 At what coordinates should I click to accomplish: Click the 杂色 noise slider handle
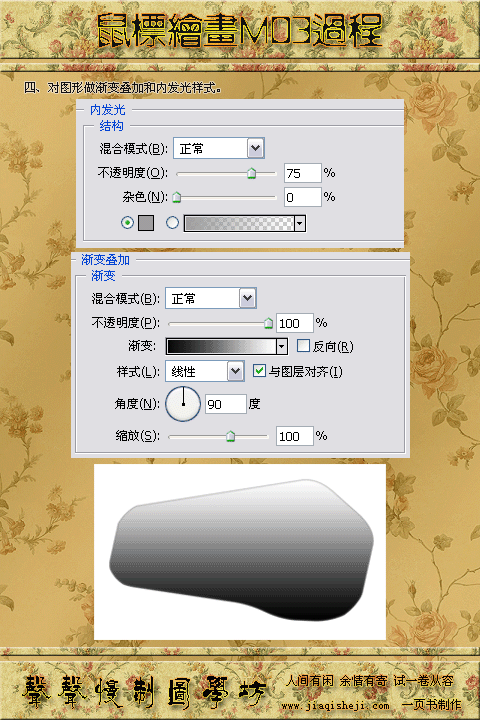[x=176, y=197]
